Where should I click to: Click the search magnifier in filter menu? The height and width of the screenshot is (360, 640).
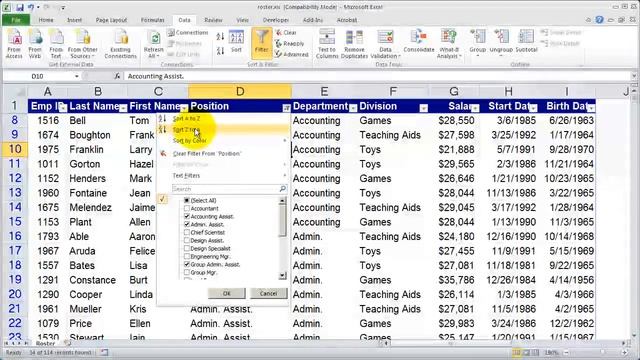click(282, 189)
